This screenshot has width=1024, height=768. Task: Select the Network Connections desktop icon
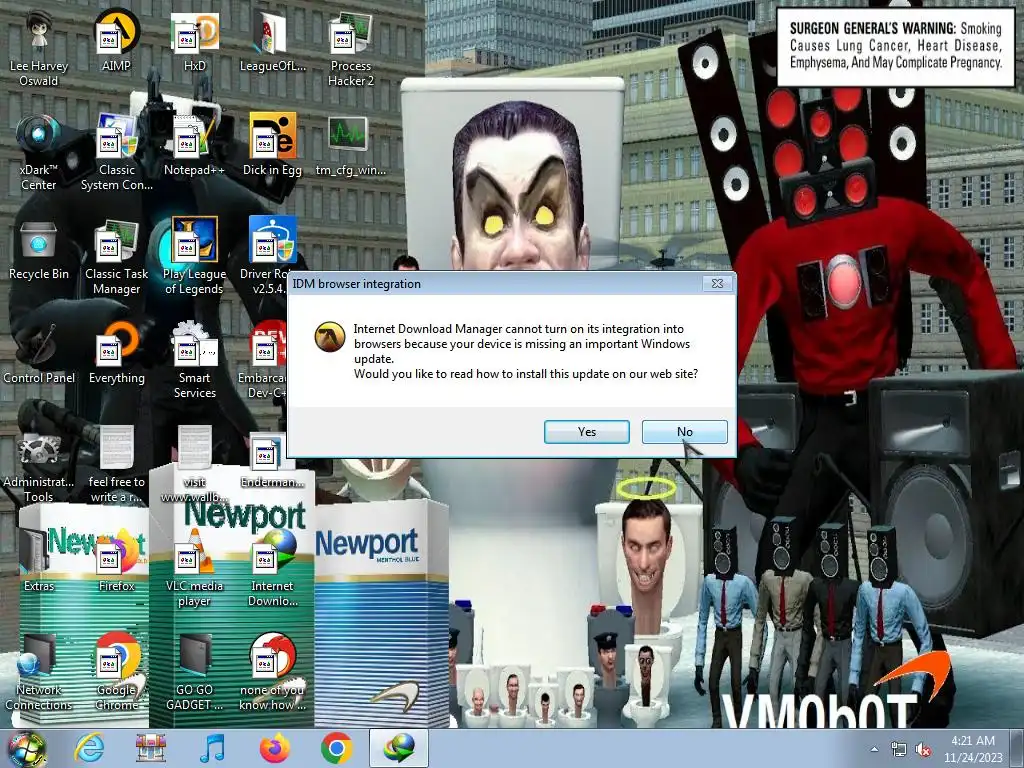coord(39,673)
